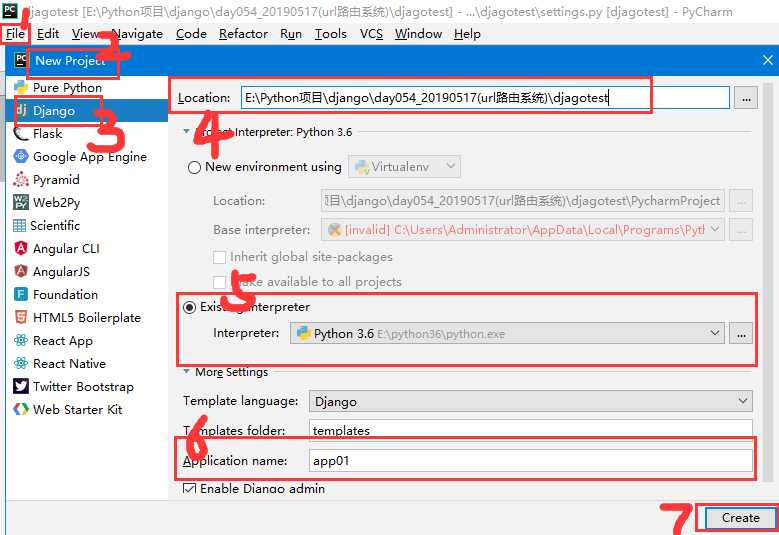This screenshot has height=535, width=779.
Task: Click the Python icon in Interpreter combo box
Action: [x=304, y=333]
